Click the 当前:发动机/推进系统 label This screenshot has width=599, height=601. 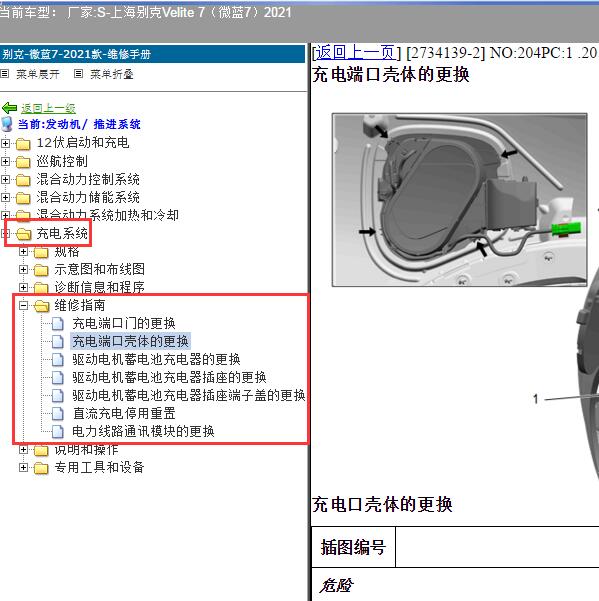(79, 124)
